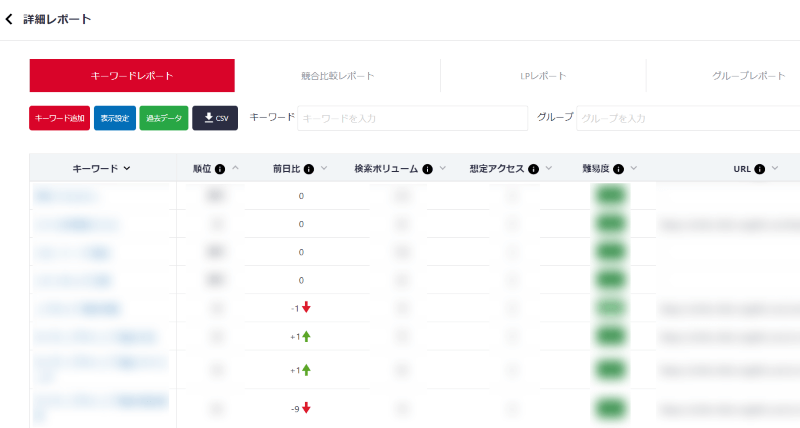This screenshot has width=800, height=428.
Task: Sort by 想定アクセス column chevron
Action: coord(549,168)
